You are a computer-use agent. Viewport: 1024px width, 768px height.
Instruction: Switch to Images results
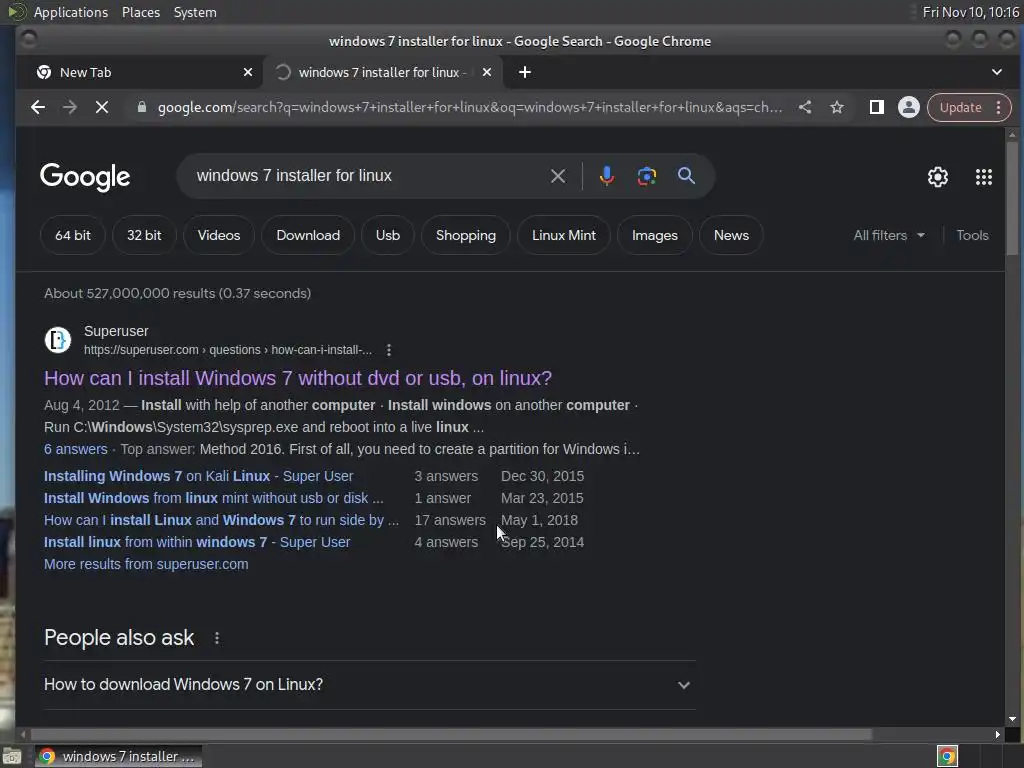tap(654, 235)
